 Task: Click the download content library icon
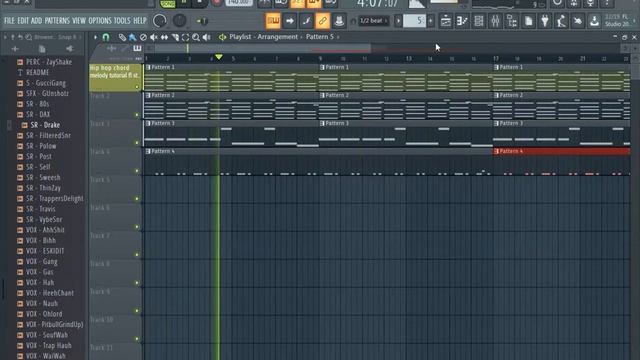[x=594, y=21]
